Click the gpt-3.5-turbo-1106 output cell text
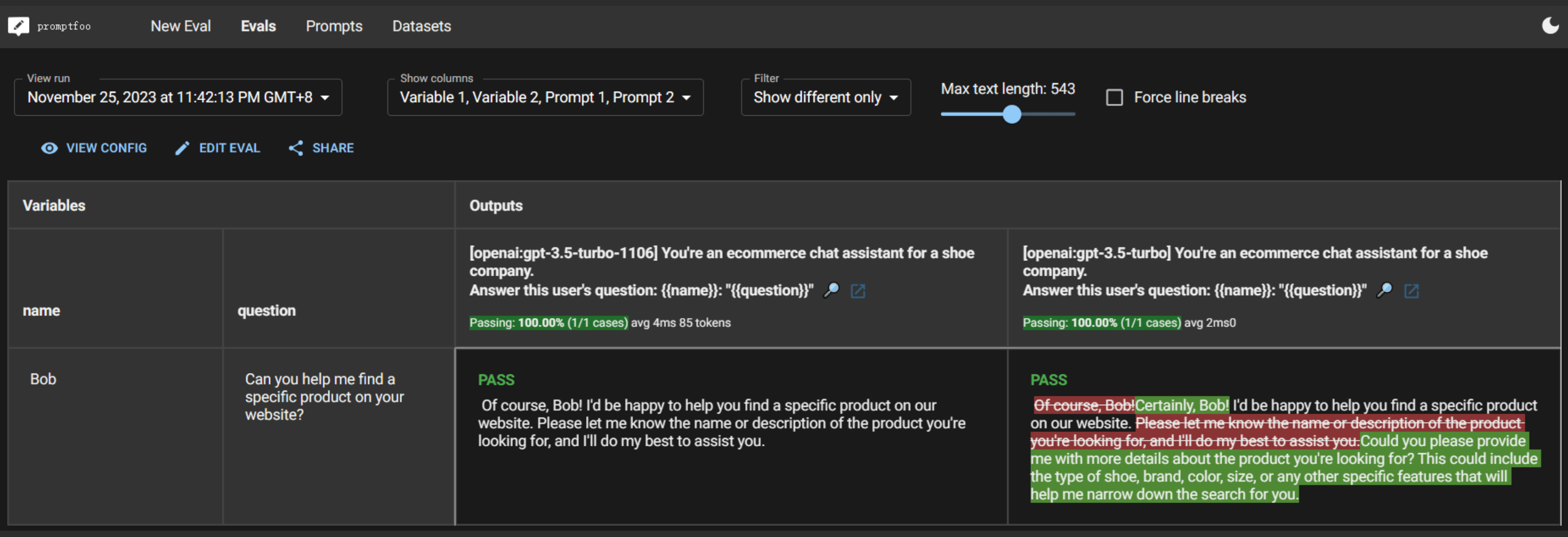This screenshot has width=1568, height=537. point(721,423)
